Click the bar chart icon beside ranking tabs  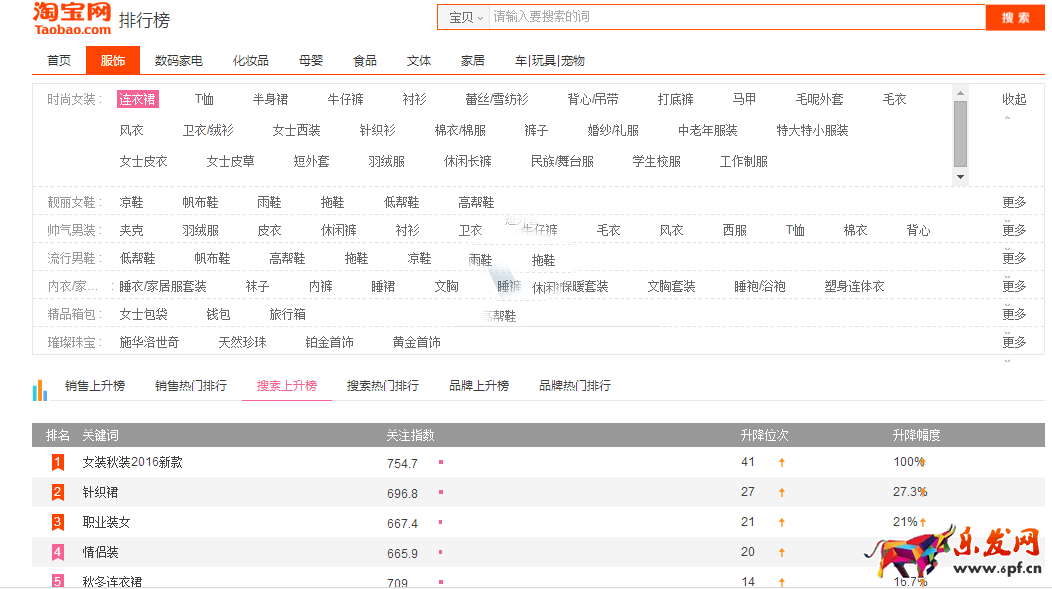click(40, 390)
